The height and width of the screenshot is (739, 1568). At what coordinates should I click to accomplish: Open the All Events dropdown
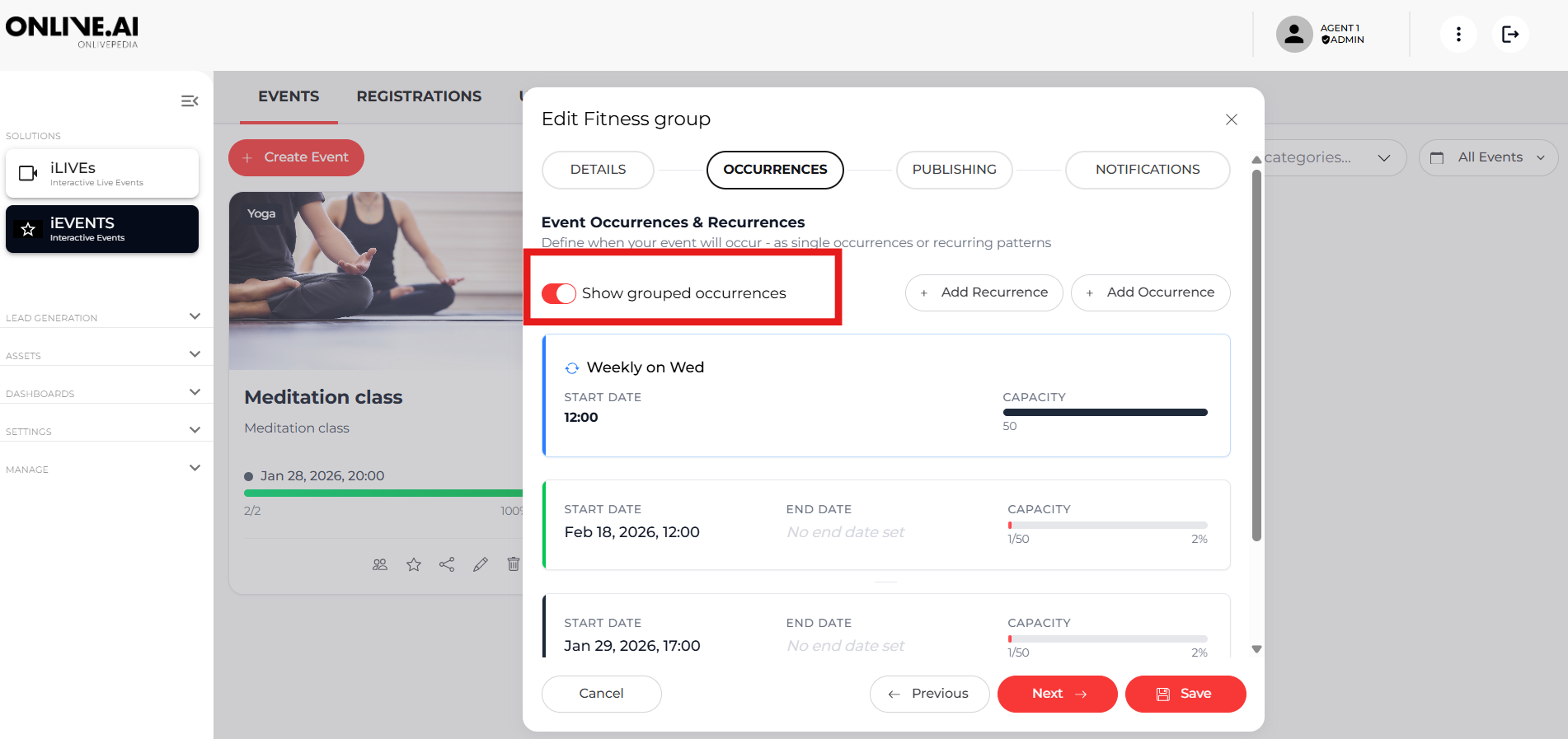click(x=1488, y=157)
